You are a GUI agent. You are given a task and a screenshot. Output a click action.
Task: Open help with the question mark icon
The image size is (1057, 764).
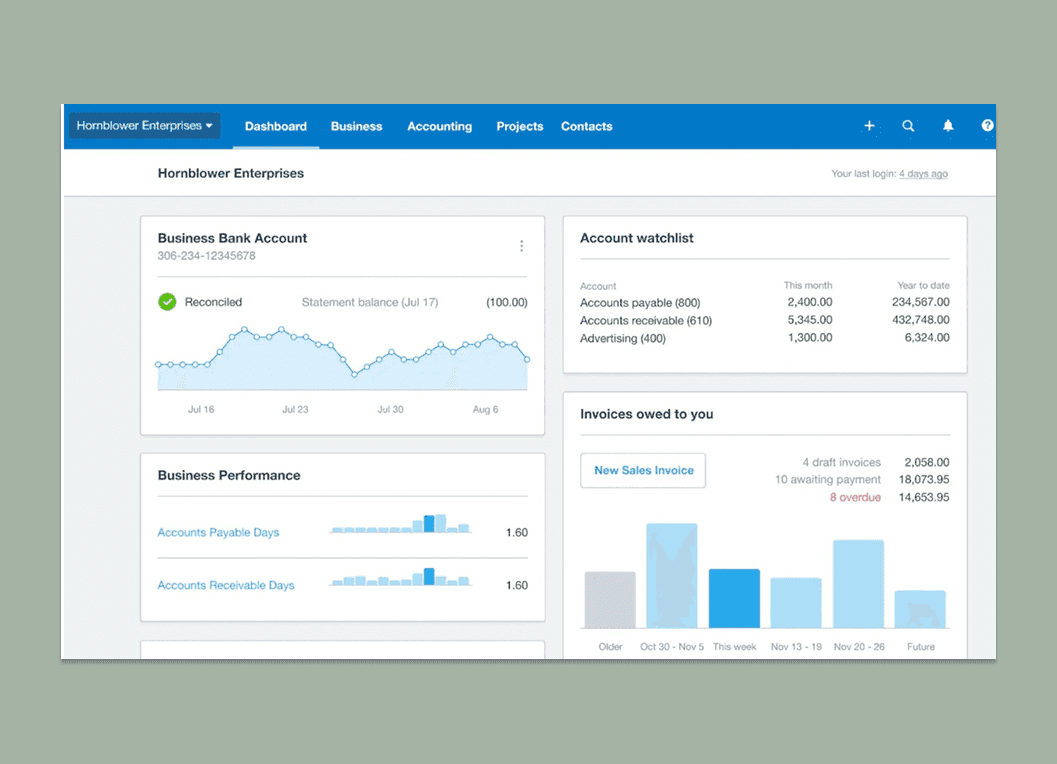pos(987,126)
